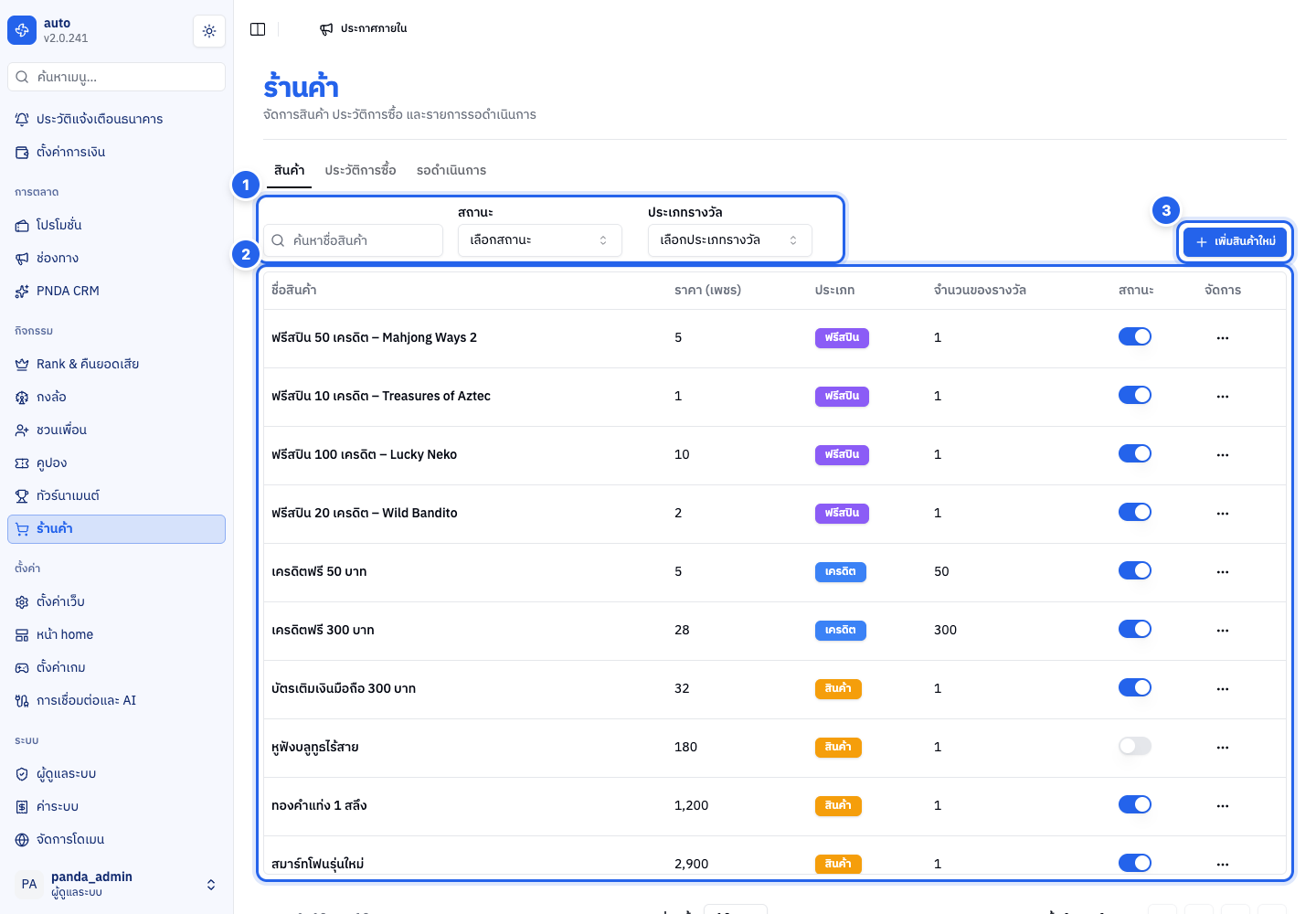Toggle status of ทองคำแท่ง 1 สลึง
1316x914 pixels.
coord(1135,804)
